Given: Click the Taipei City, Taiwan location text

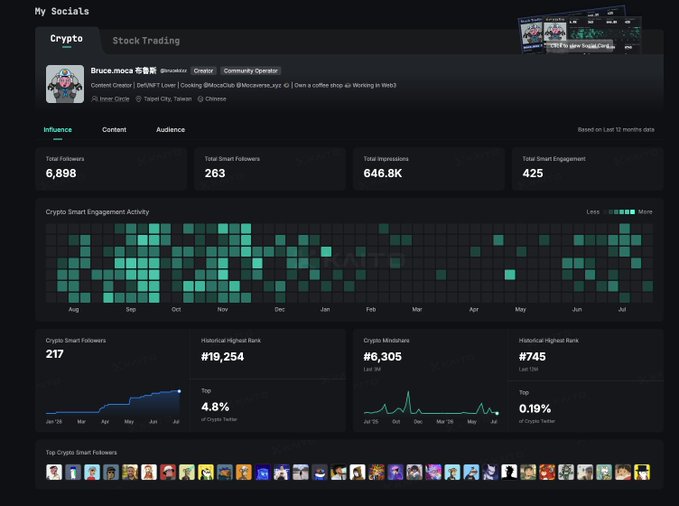Looking at the screenshot, I should coord(168,99).
